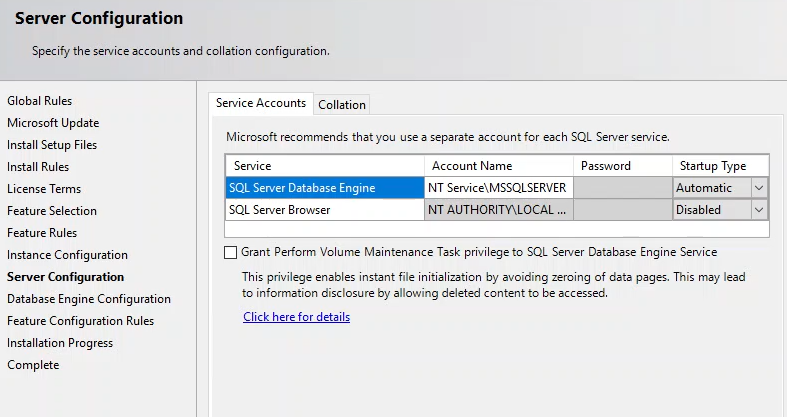Select Microsoft Update step in sidebar
787x417 pixels.
53,123
